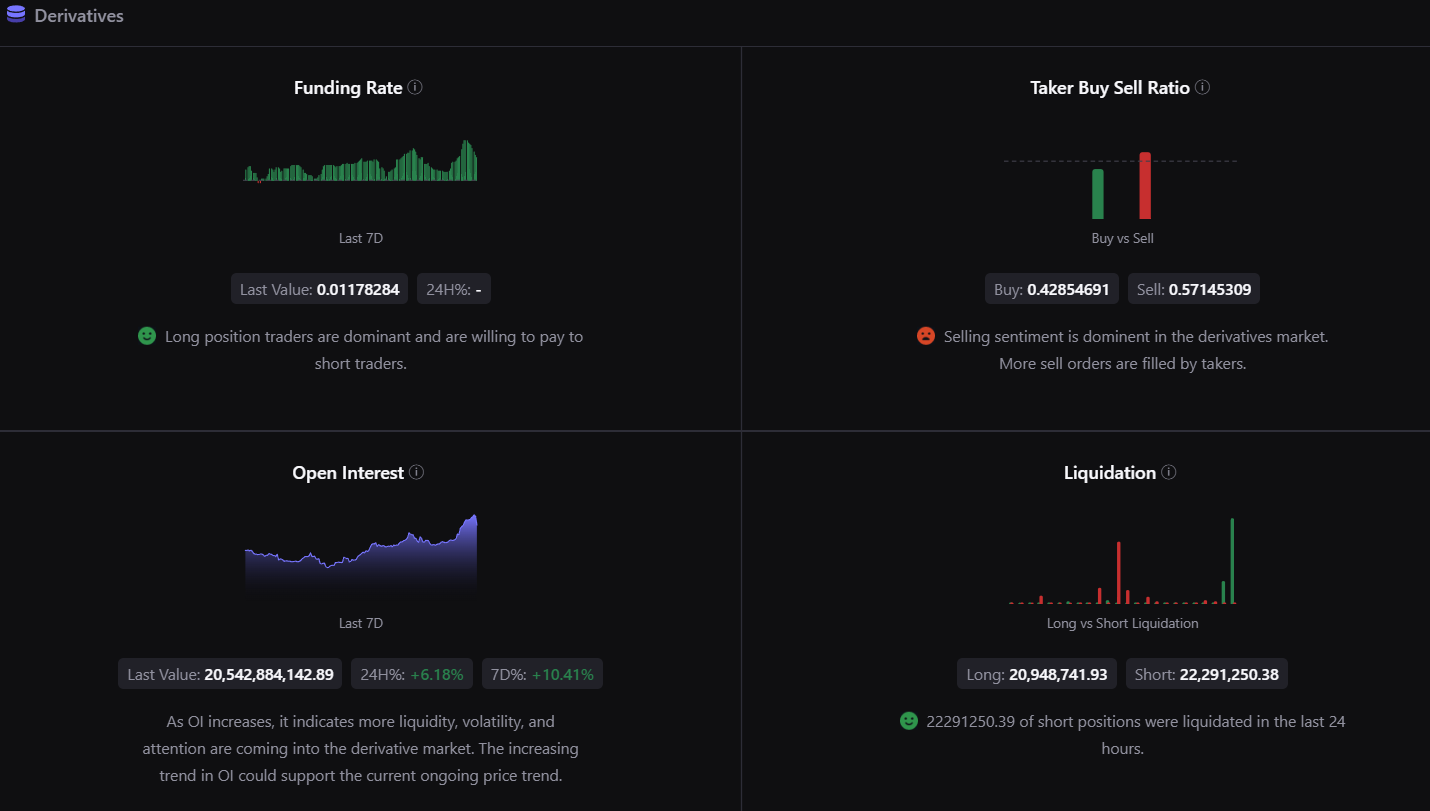Image resolution: width=1430 pixels, height=811 pixels.
Task: Click the Taker Buy Sell Ratio heading
Action: [1110, 88]
